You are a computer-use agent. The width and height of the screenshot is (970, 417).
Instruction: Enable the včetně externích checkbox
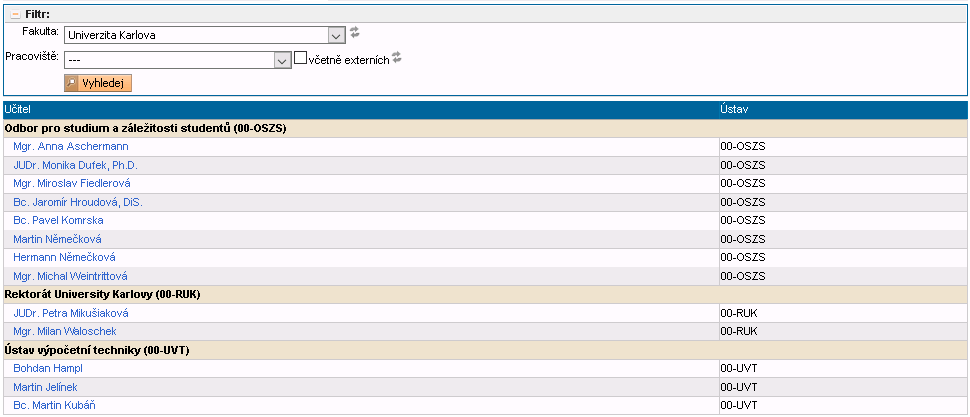click(300, 59)
